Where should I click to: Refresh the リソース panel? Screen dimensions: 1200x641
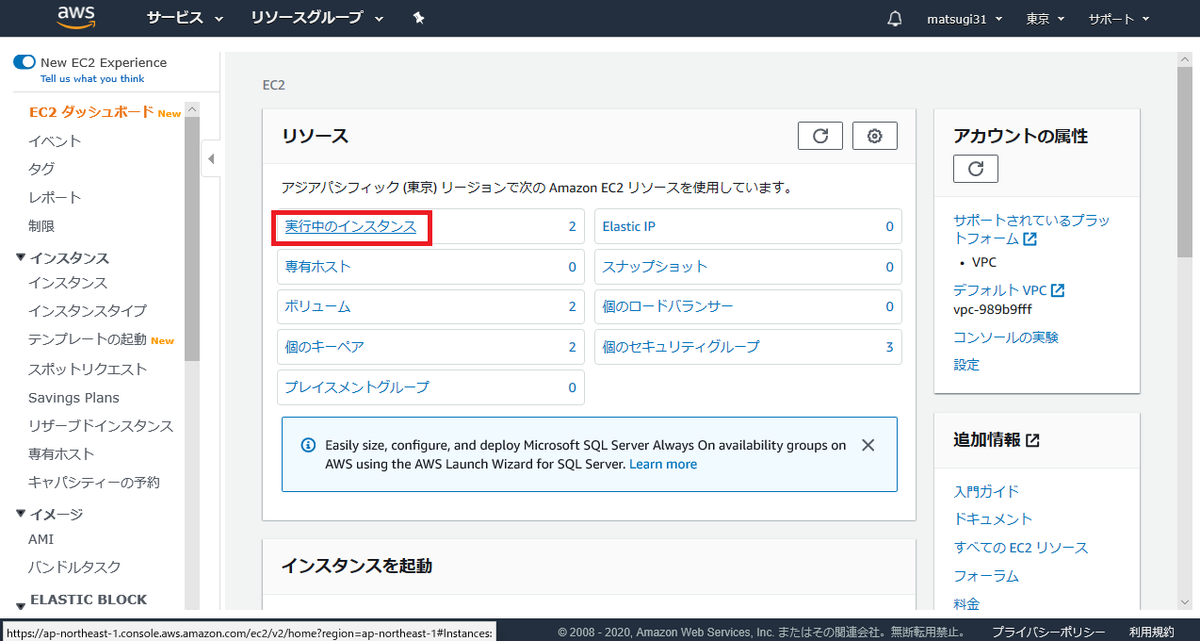click(x=820, y=136)
